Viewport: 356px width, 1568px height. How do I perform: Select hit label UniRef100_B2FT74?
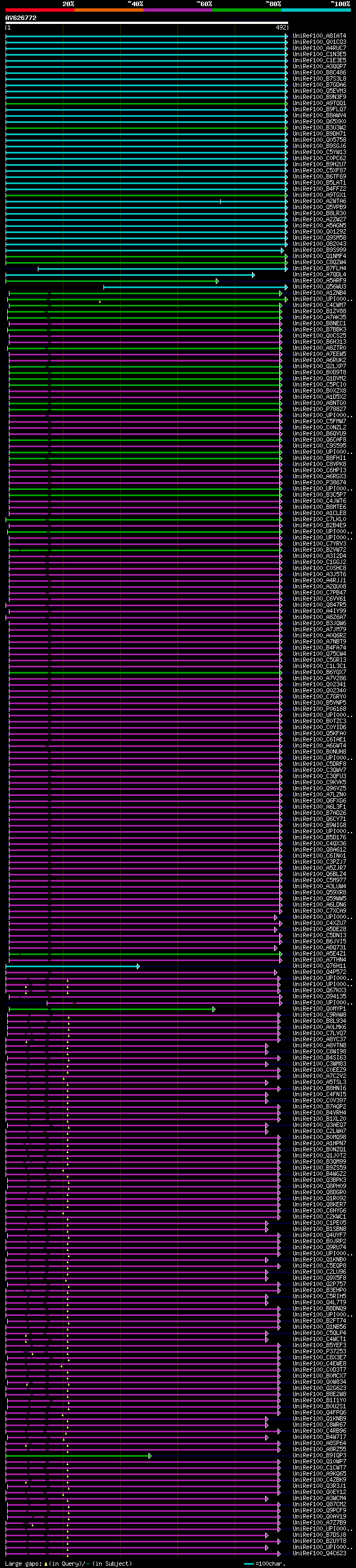point(319,1321)
